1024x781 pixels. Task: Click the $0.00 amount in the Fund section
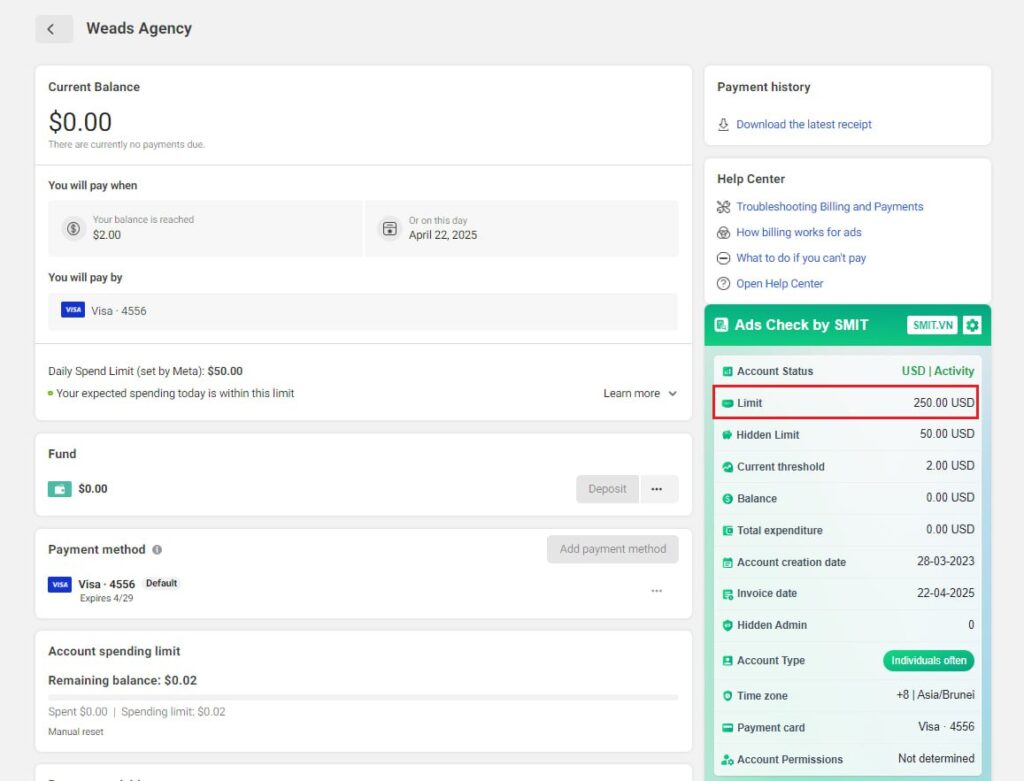[93, 489]
